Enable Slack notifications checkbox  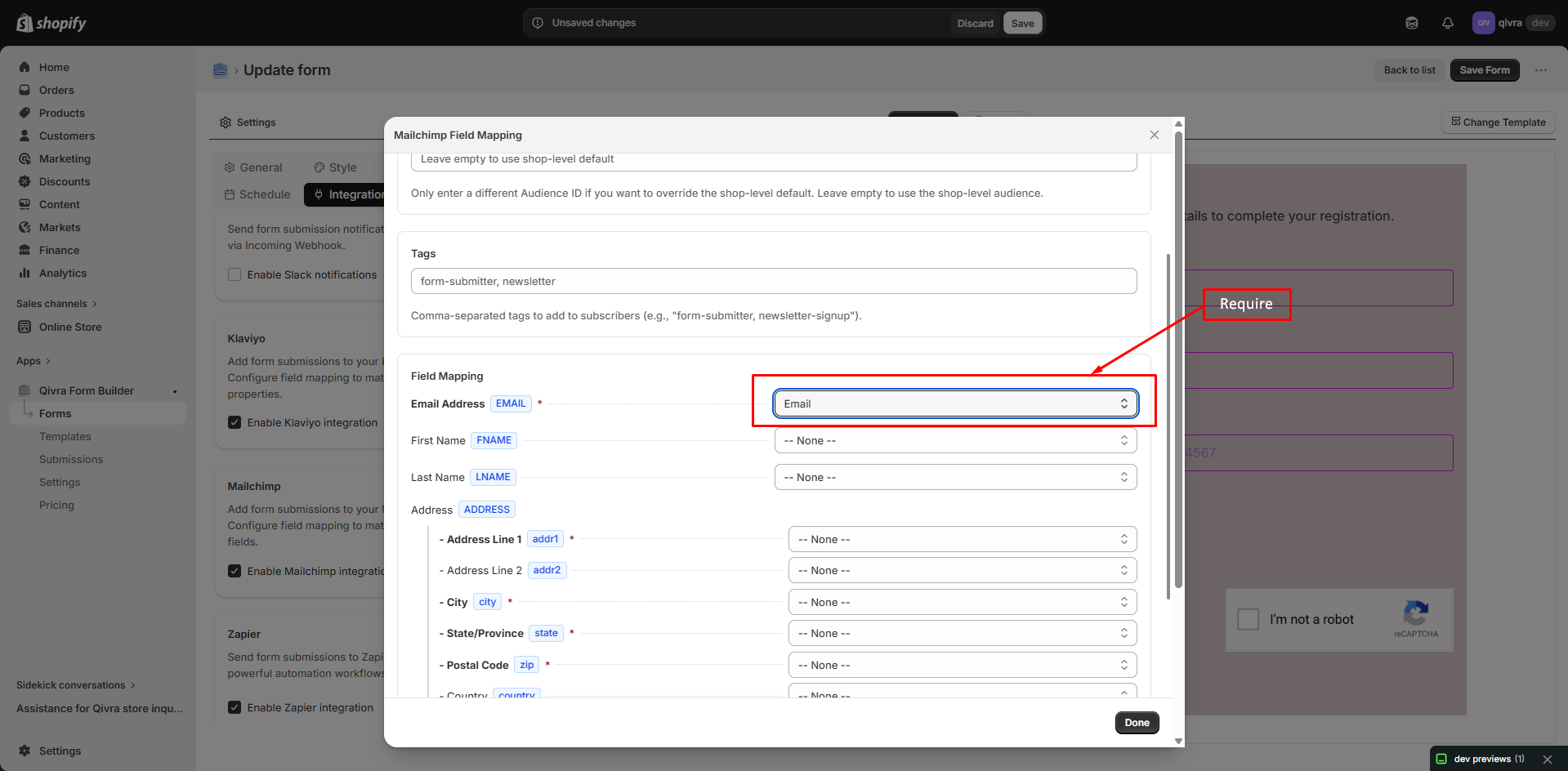tap(235, 274)
